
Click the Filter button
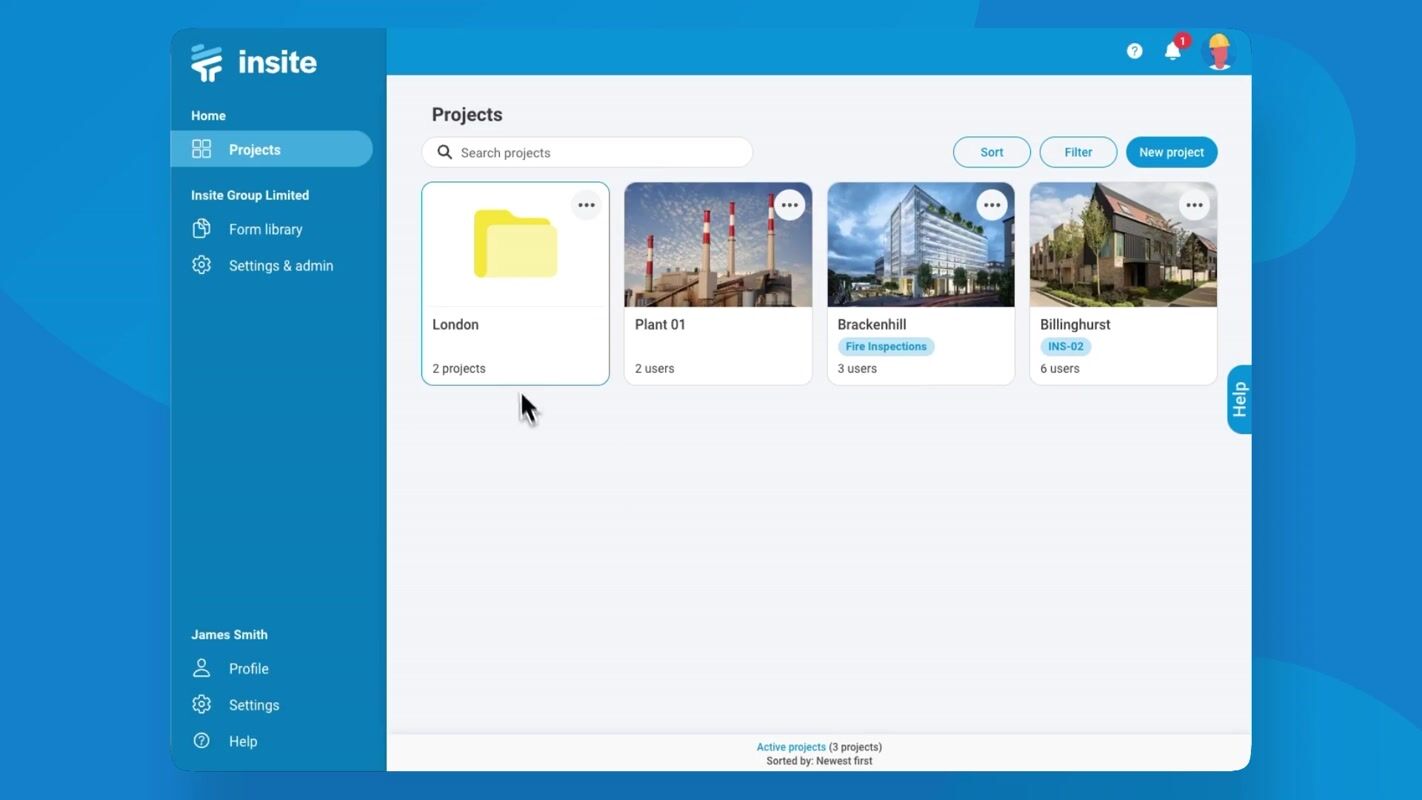point(1078,152)
